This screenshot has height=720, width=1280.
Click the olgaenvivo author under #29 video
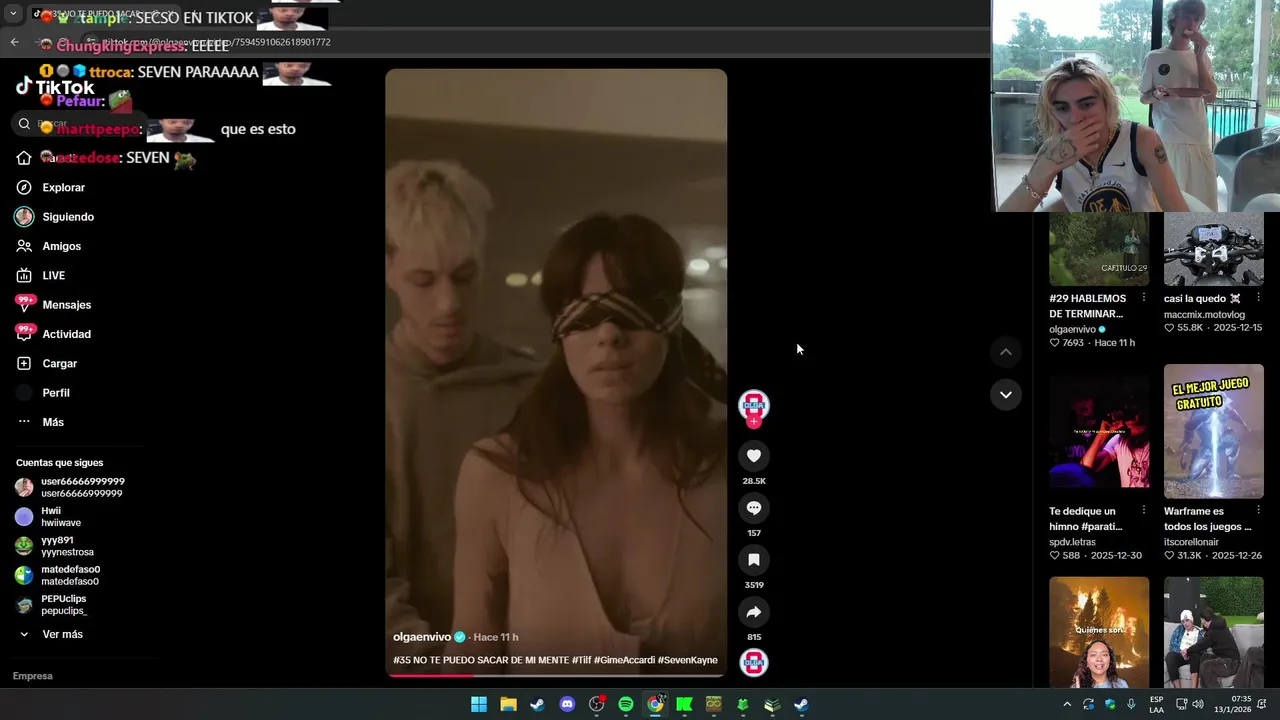click(x=1072, y=329)
